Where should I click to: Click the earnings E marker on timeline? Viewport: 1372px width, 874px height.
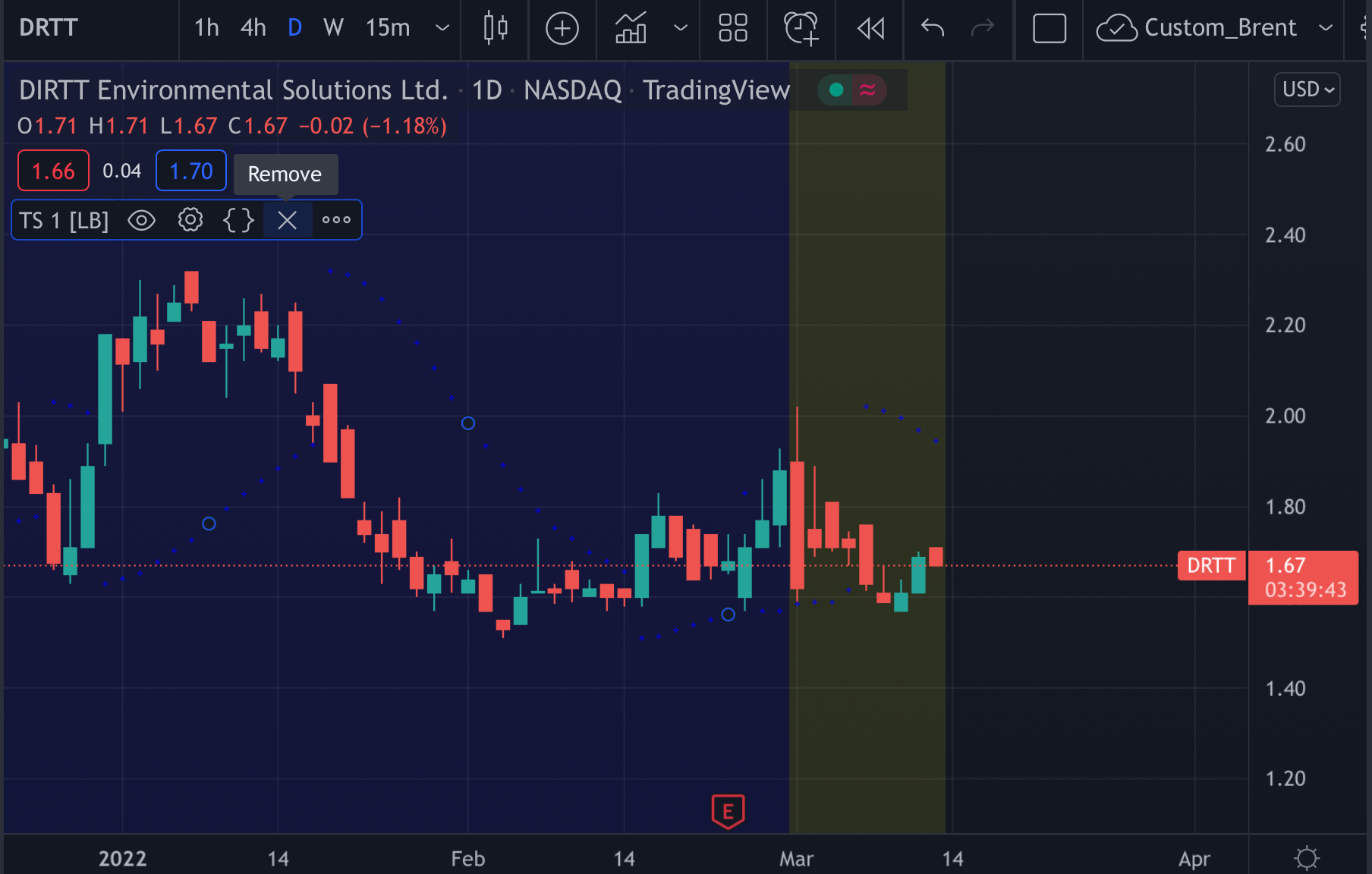coord(728,812)
